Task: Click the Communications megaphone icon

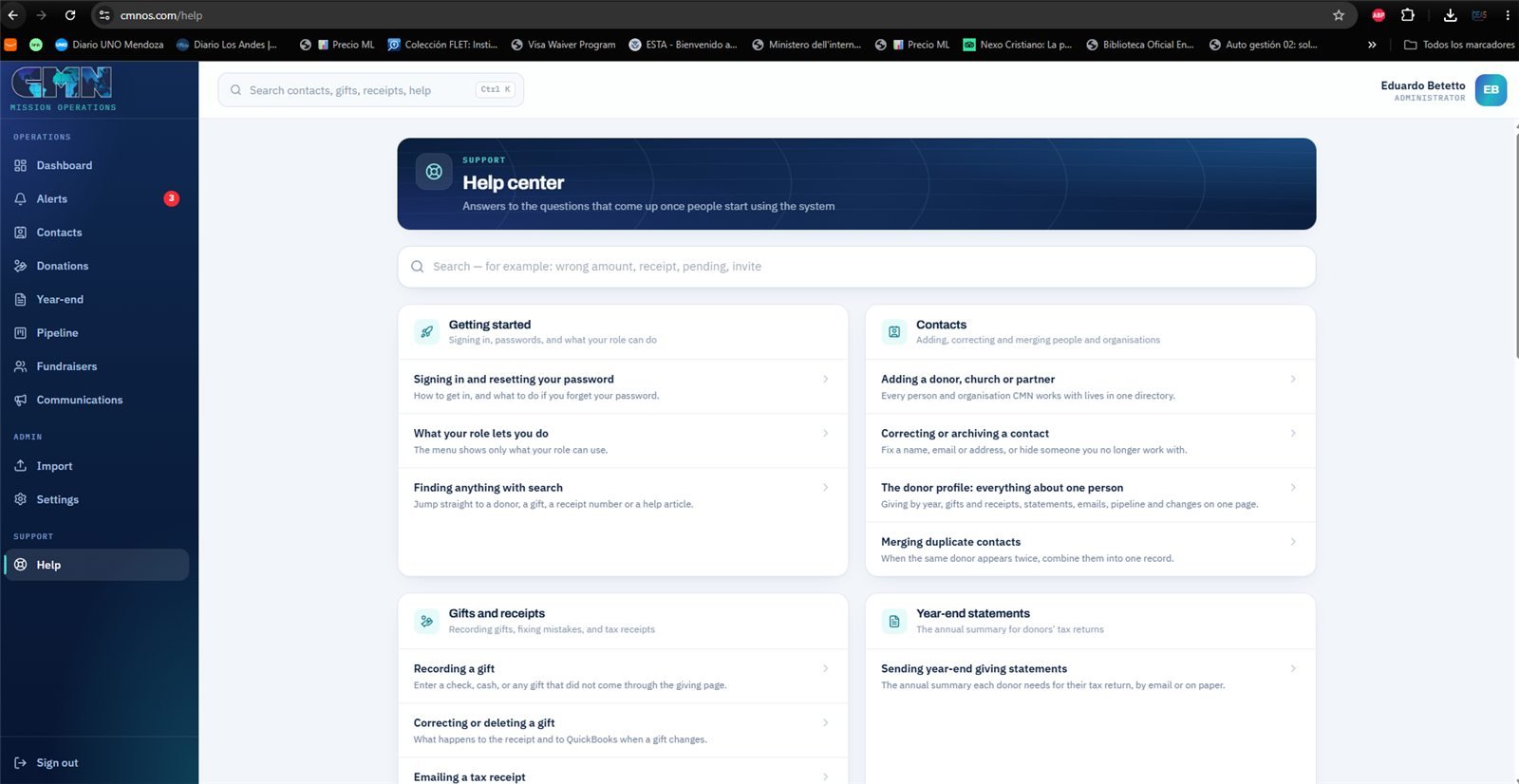Action: (21, 400)
